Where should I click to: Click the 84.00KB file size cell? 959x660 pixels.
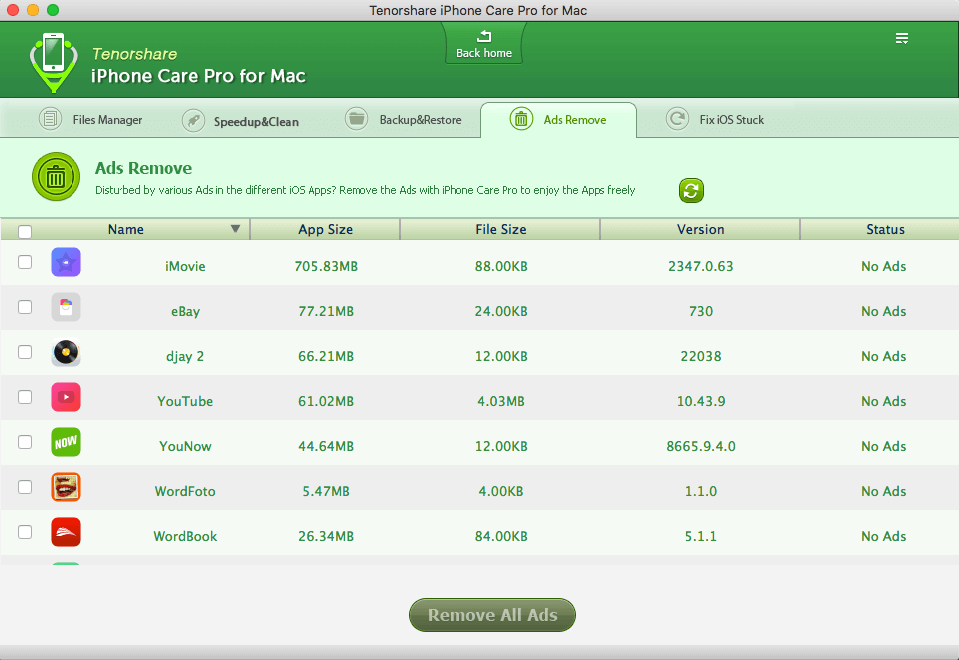(x=501, y=536)
